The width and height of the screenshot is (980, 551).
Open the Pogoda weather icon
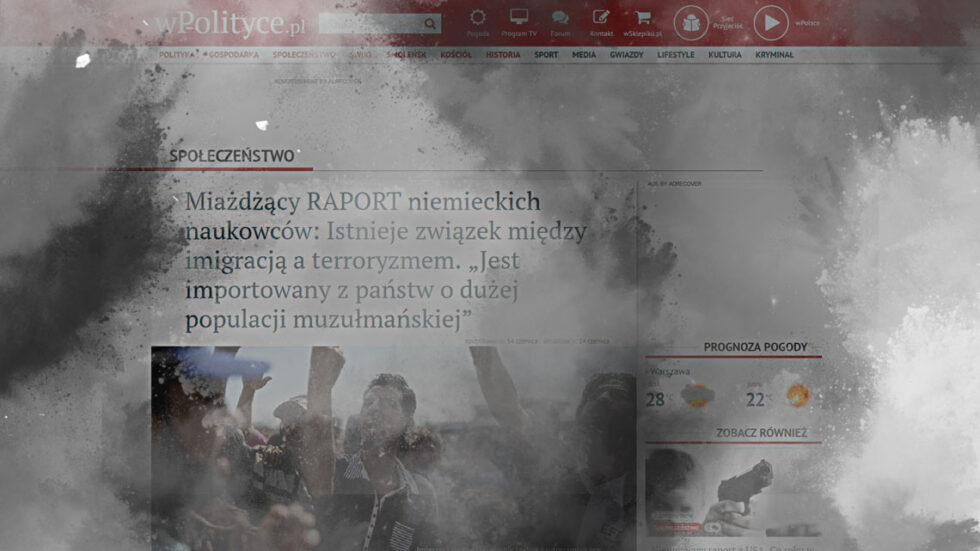(478, 18)
